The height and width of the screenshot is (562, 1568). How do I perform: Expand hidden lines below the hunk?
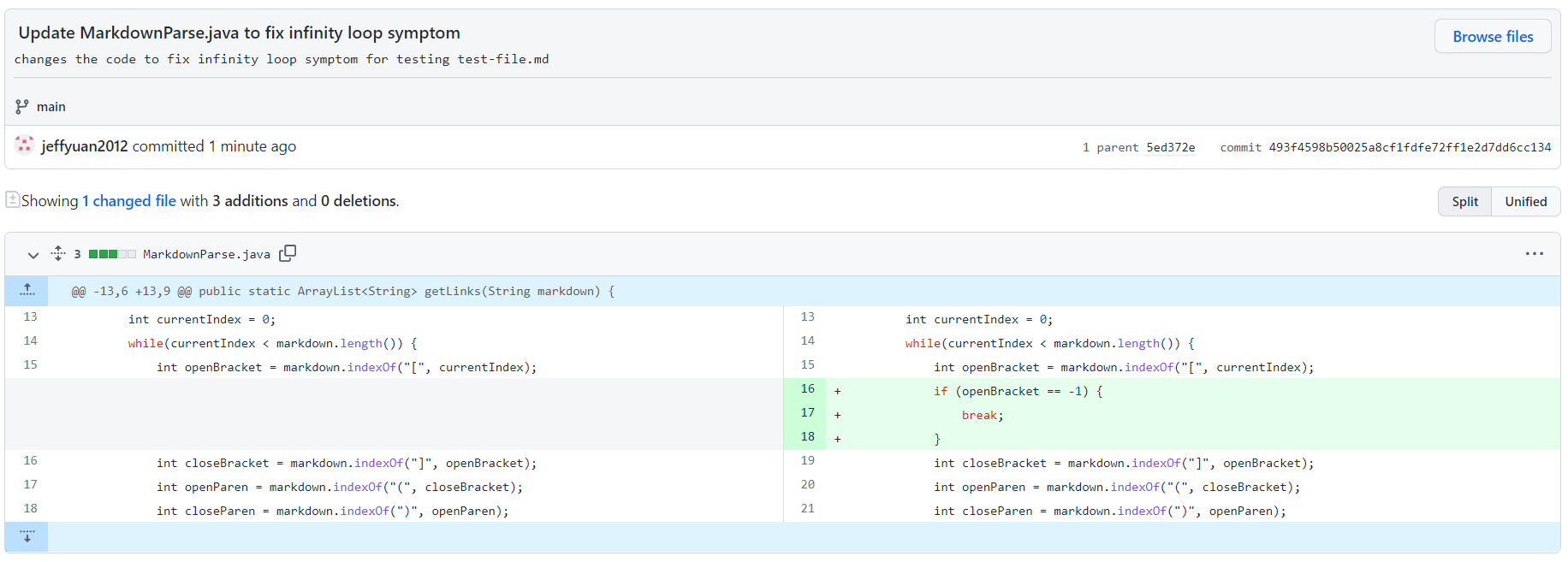coord(27,537)
